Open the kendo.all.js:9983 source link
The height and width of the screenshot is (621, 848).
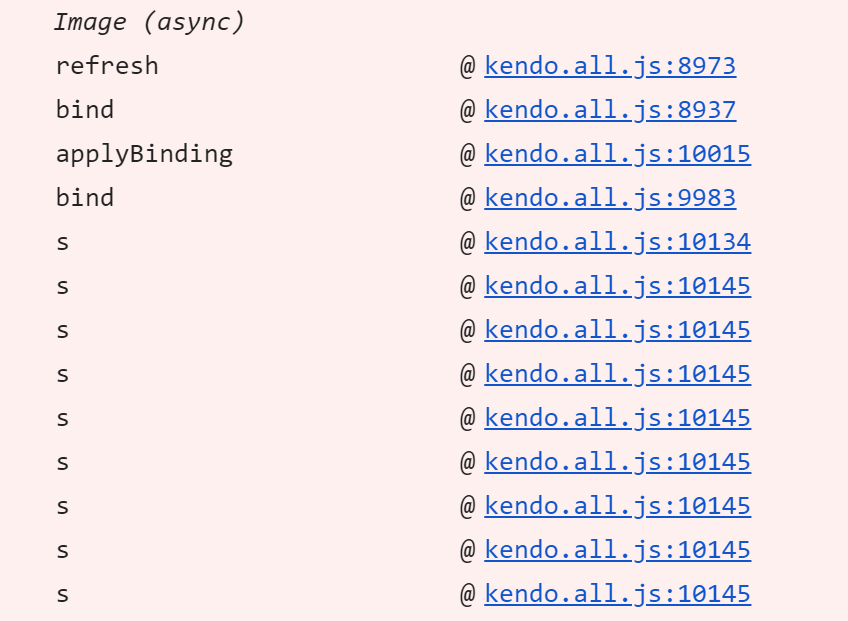[610, 199]
